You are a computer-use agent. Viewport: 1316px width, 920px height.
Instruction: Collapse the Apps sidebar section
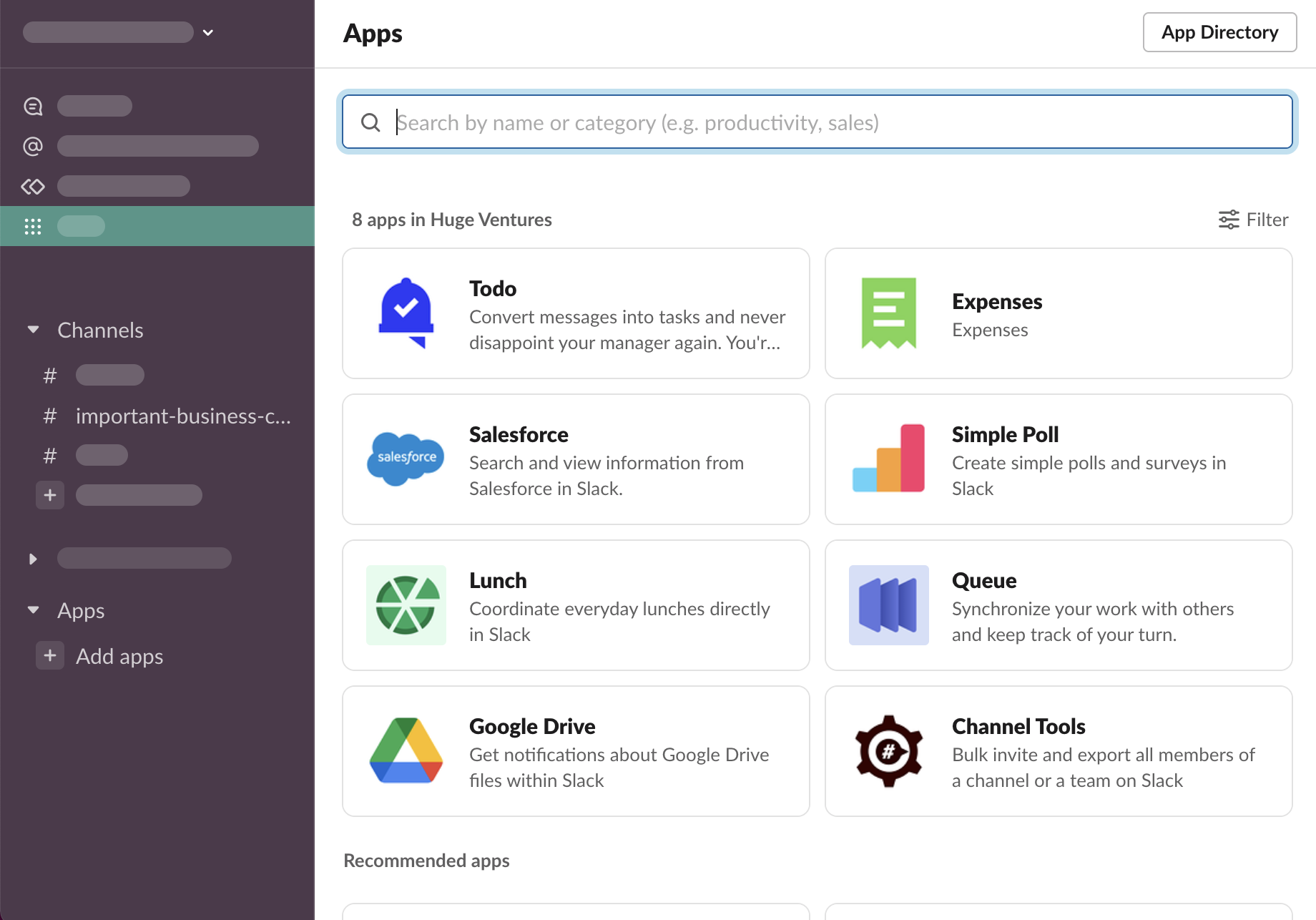point(33,610)
